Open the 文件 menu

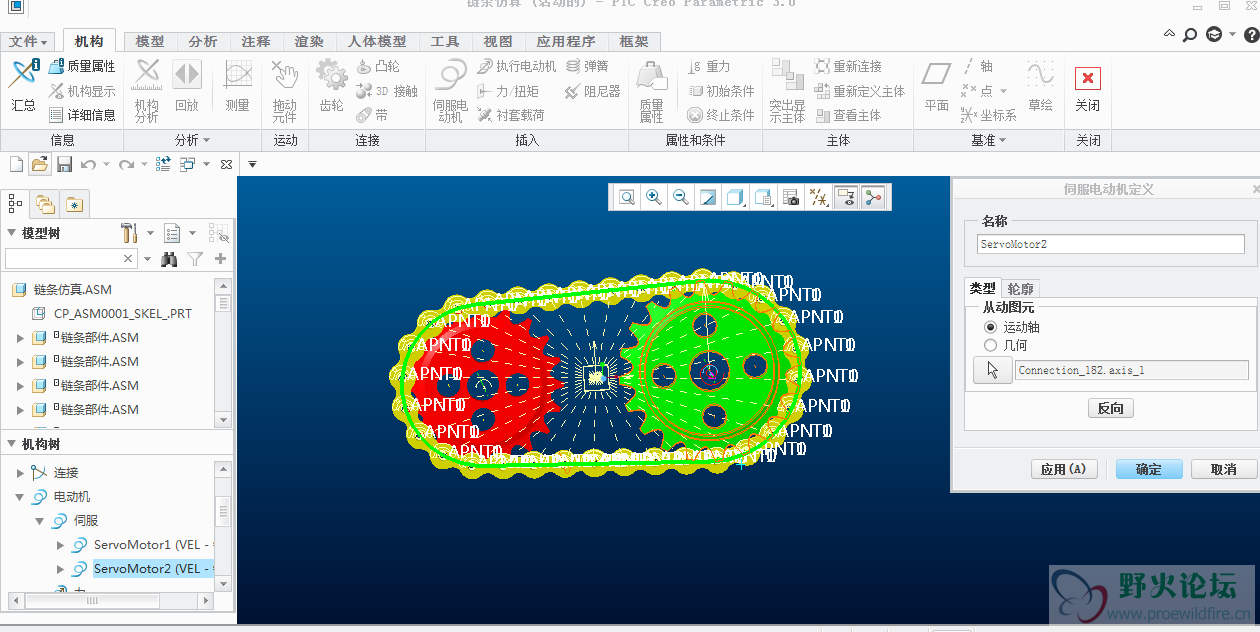pyautogui.click(x=28, y=42)
